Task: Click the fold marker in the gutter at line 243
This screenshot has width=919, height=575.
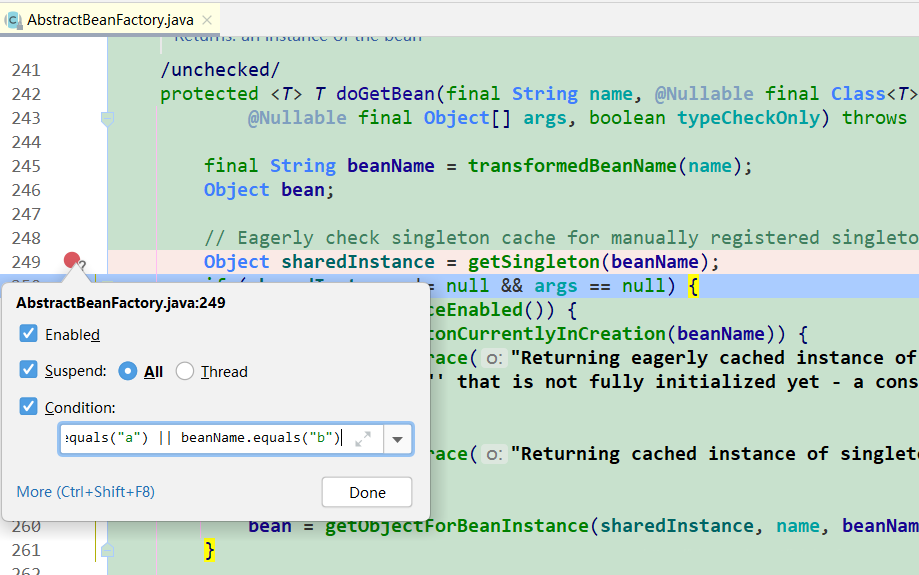Action: tap(107, 119)
